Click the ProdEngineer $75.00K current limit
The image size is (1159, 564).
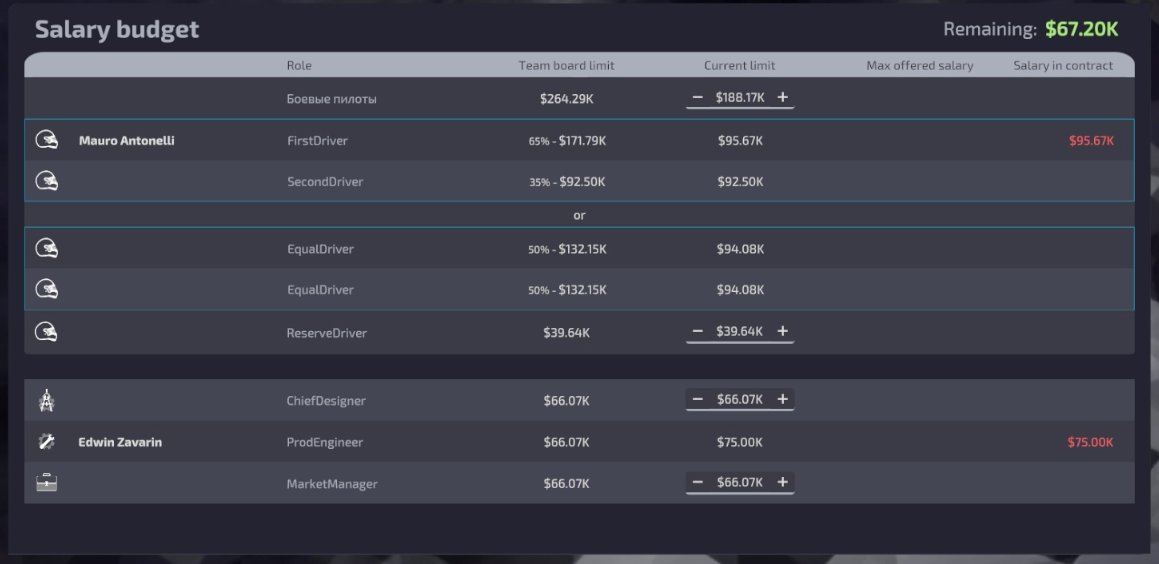tap(740, 442)
